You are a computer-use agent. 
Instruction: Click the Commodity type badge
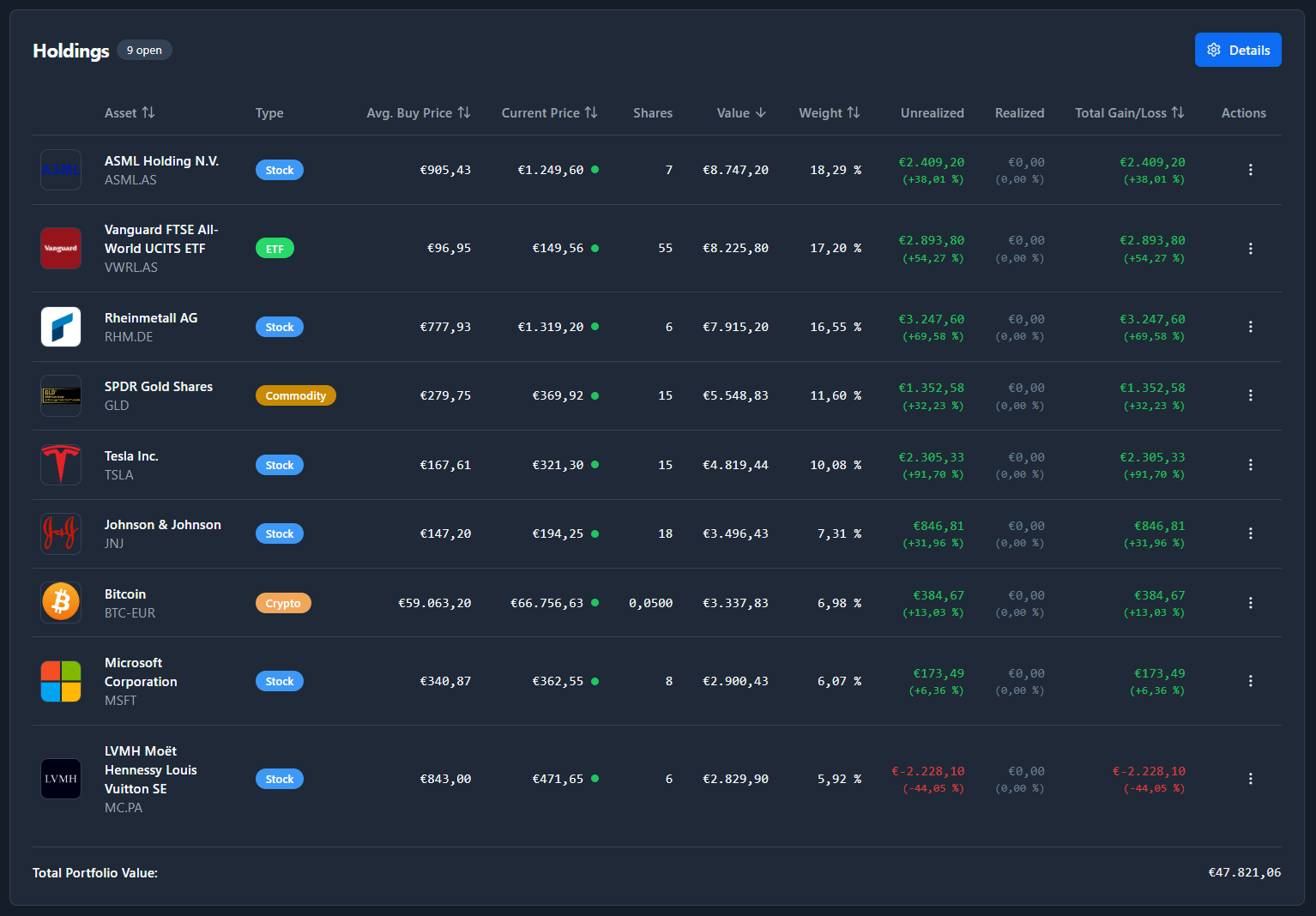tap(296, 395)
